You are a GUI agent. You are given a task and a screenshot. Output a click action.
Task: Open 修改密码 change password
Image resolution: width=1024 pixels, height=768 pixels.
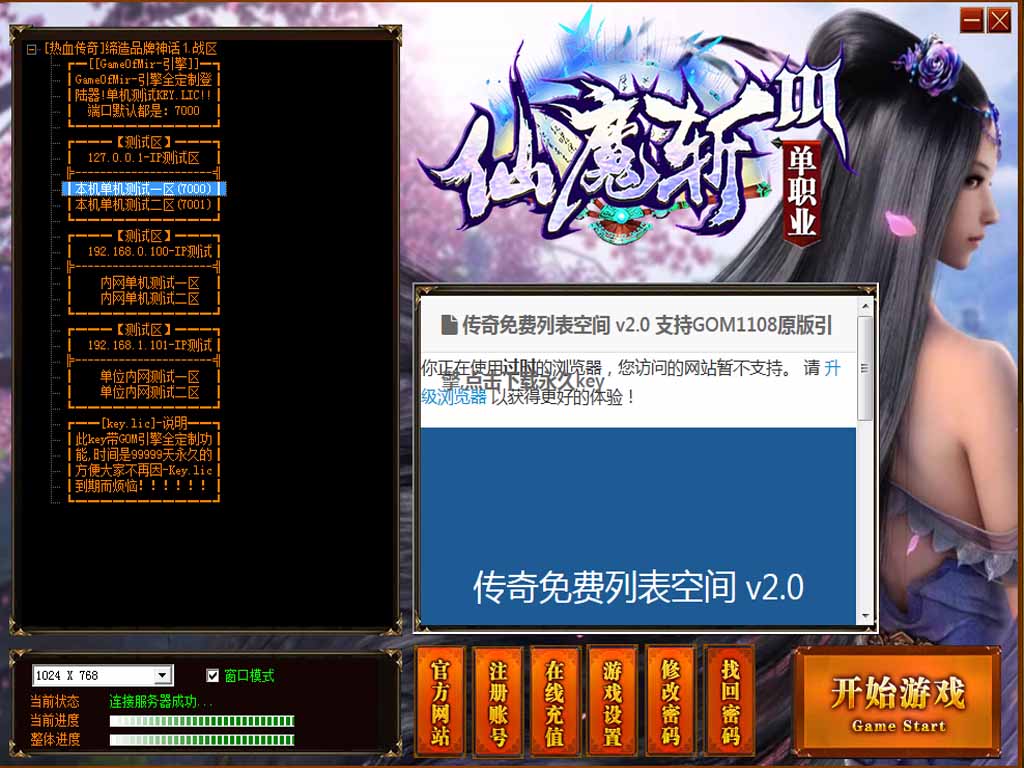[x=671, y=701]
